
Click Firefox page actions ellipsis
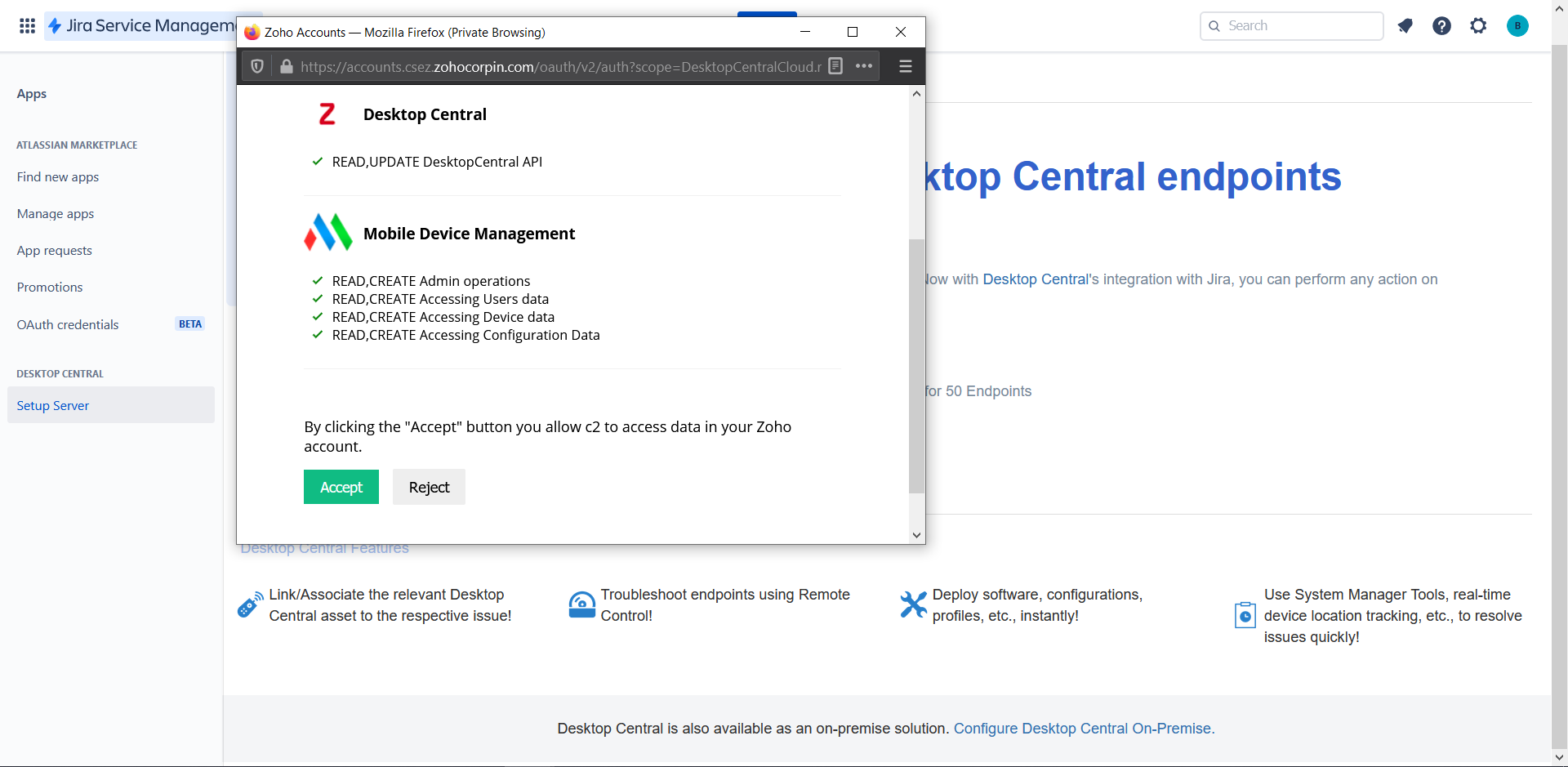[x=864, y=66]
